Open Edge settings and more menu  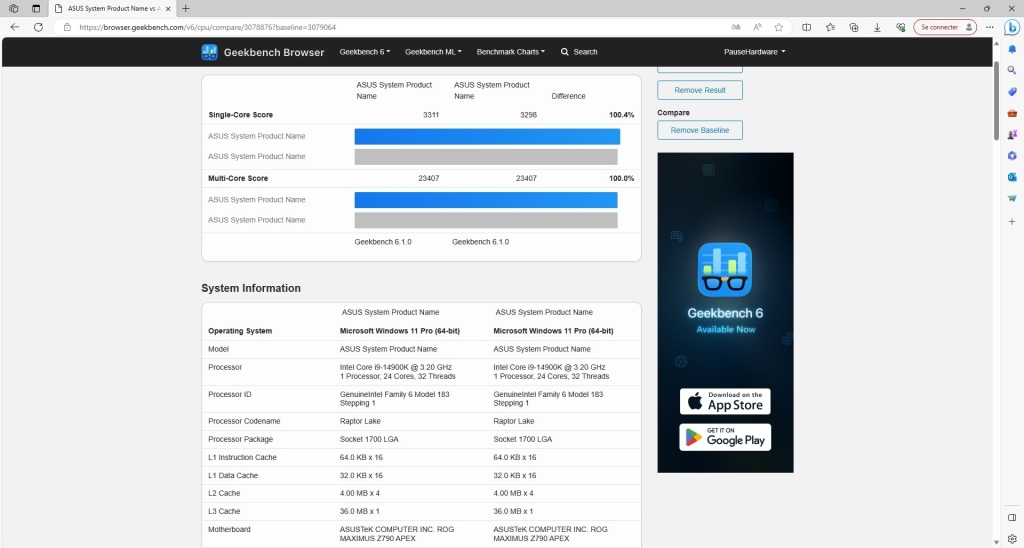click(x=990, y=27)
